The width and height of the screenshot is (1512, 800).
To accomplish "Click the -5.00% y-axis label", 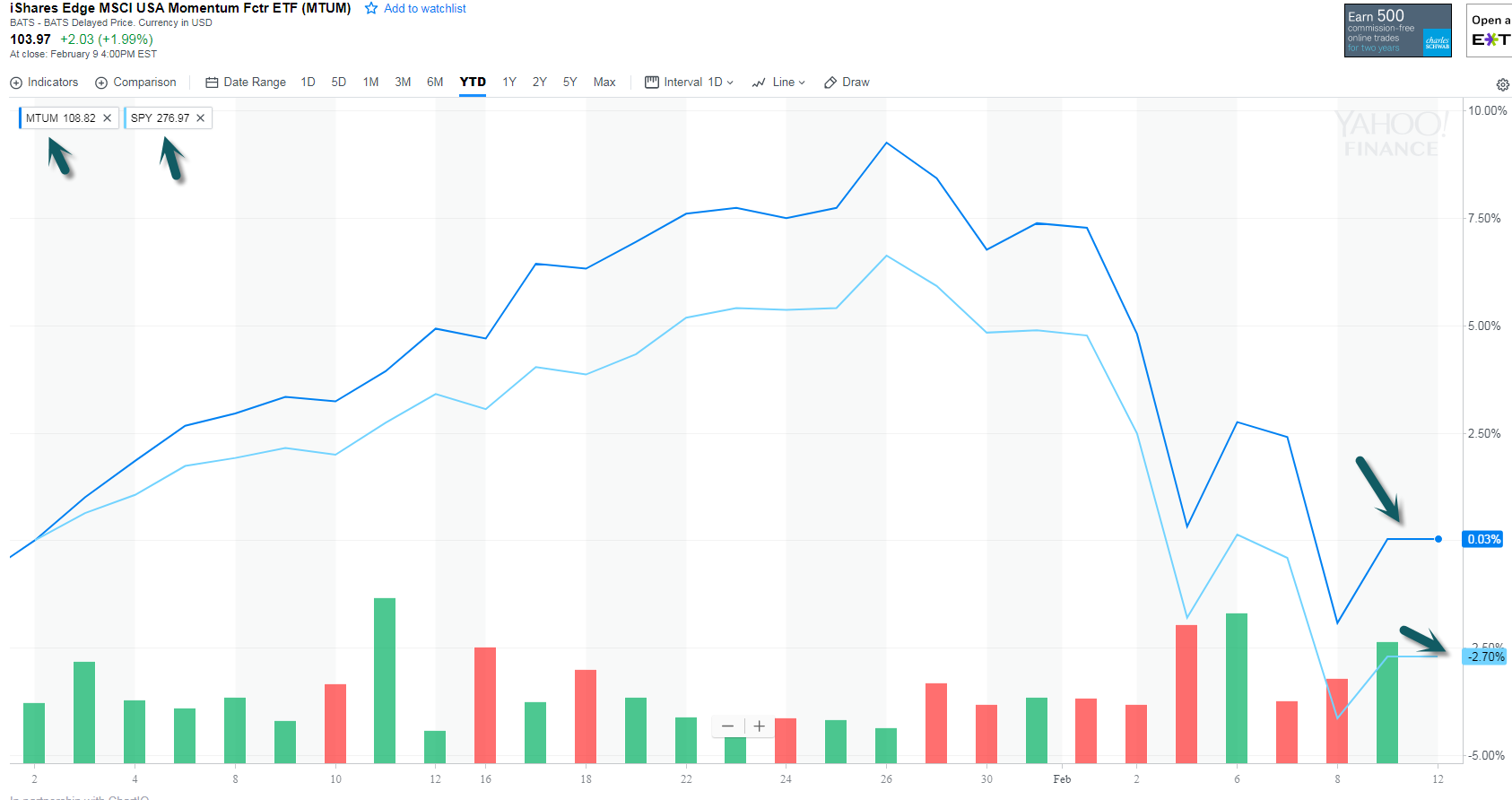I will coord(1486,755).
